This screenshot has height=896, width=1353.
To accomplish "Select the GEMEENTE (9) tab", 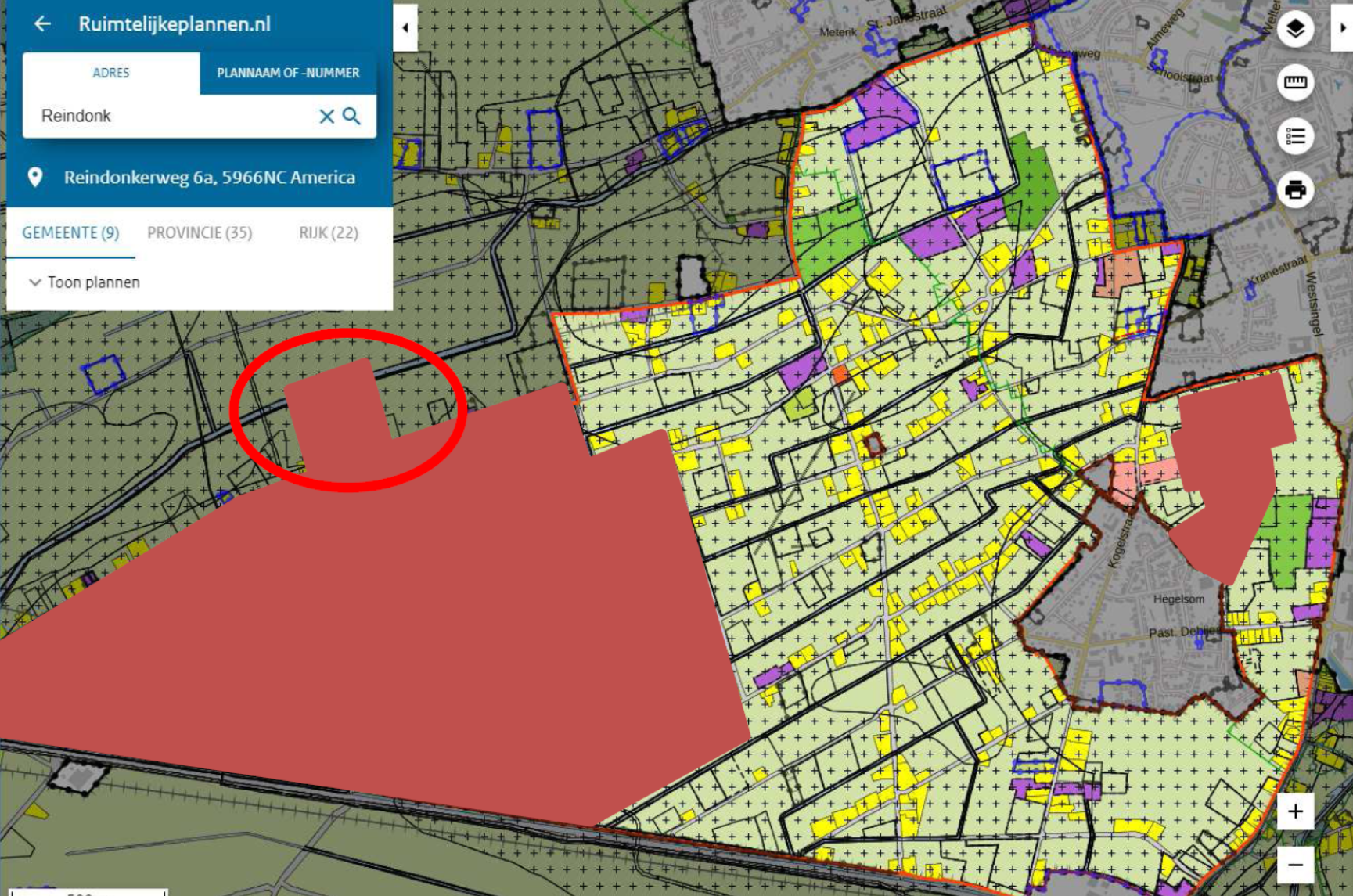I will pyautogui.click(x=70, y=233).
